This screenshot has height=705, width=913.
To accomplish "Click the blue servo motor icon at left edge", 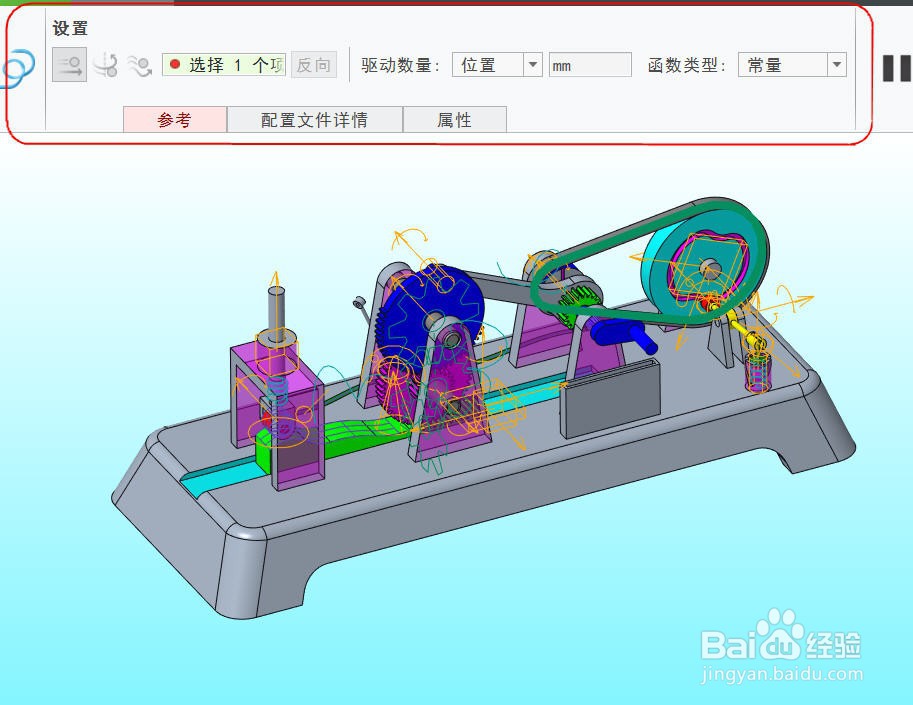I will [17, 67].
